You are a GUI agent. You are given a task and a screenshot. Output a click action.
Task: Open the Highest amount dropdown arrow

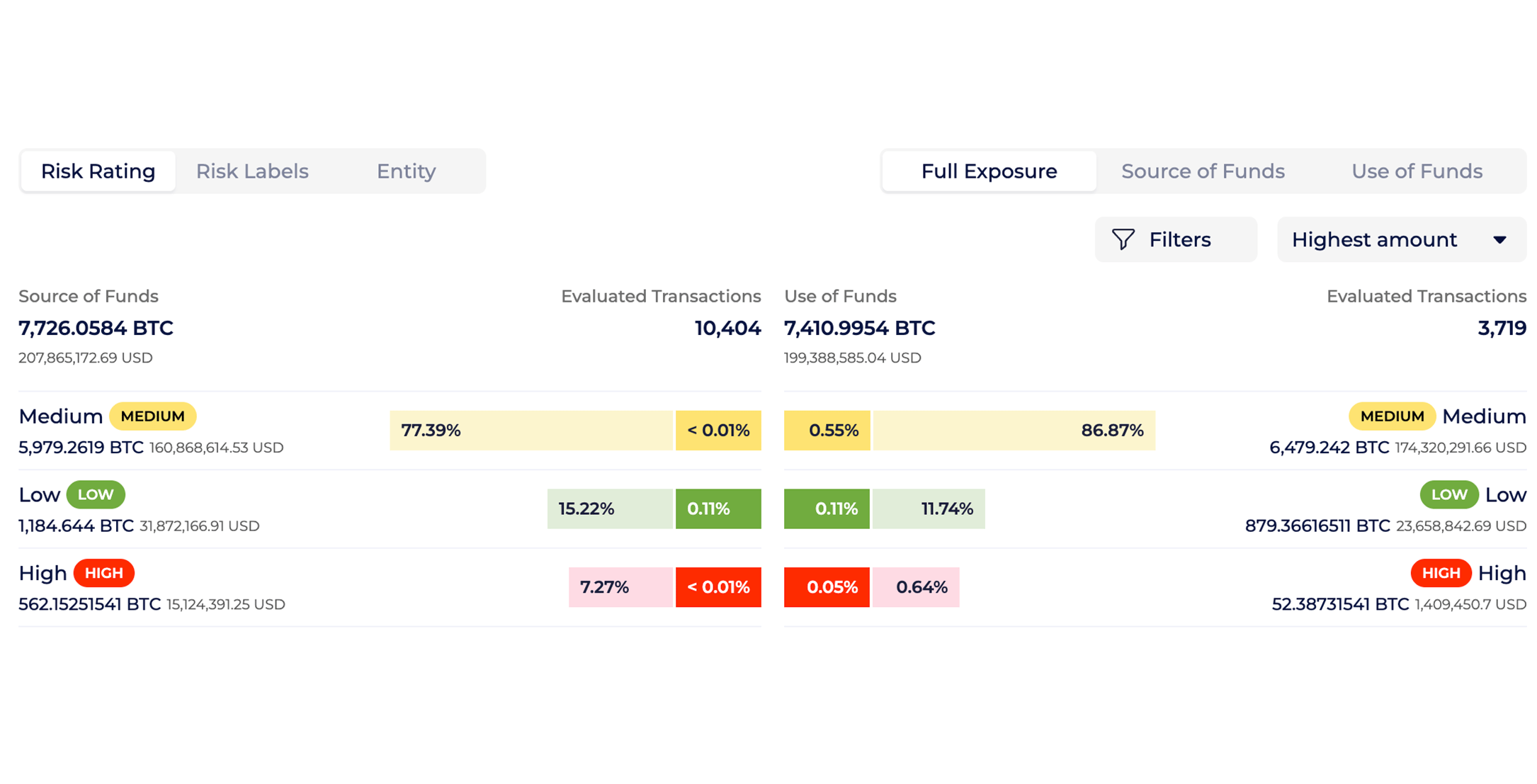tap(1501, 239)
